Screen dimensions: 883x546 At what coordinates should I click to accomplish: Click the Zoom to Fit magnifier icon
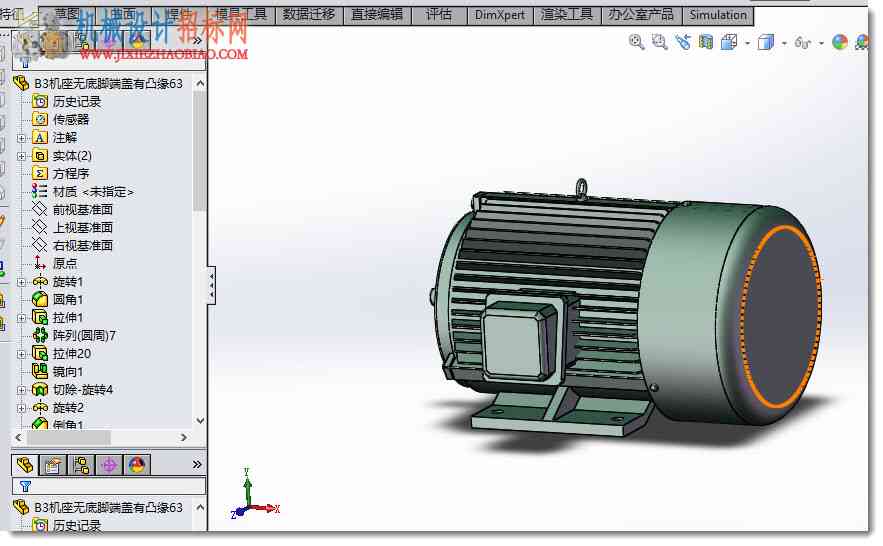636,42
